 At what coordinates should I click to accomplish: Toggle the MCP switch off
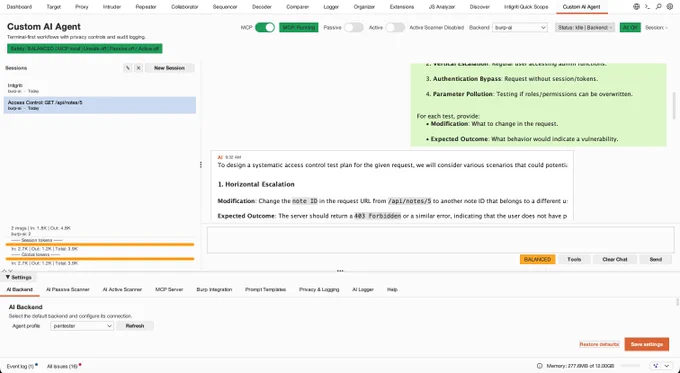coord(265,27)
